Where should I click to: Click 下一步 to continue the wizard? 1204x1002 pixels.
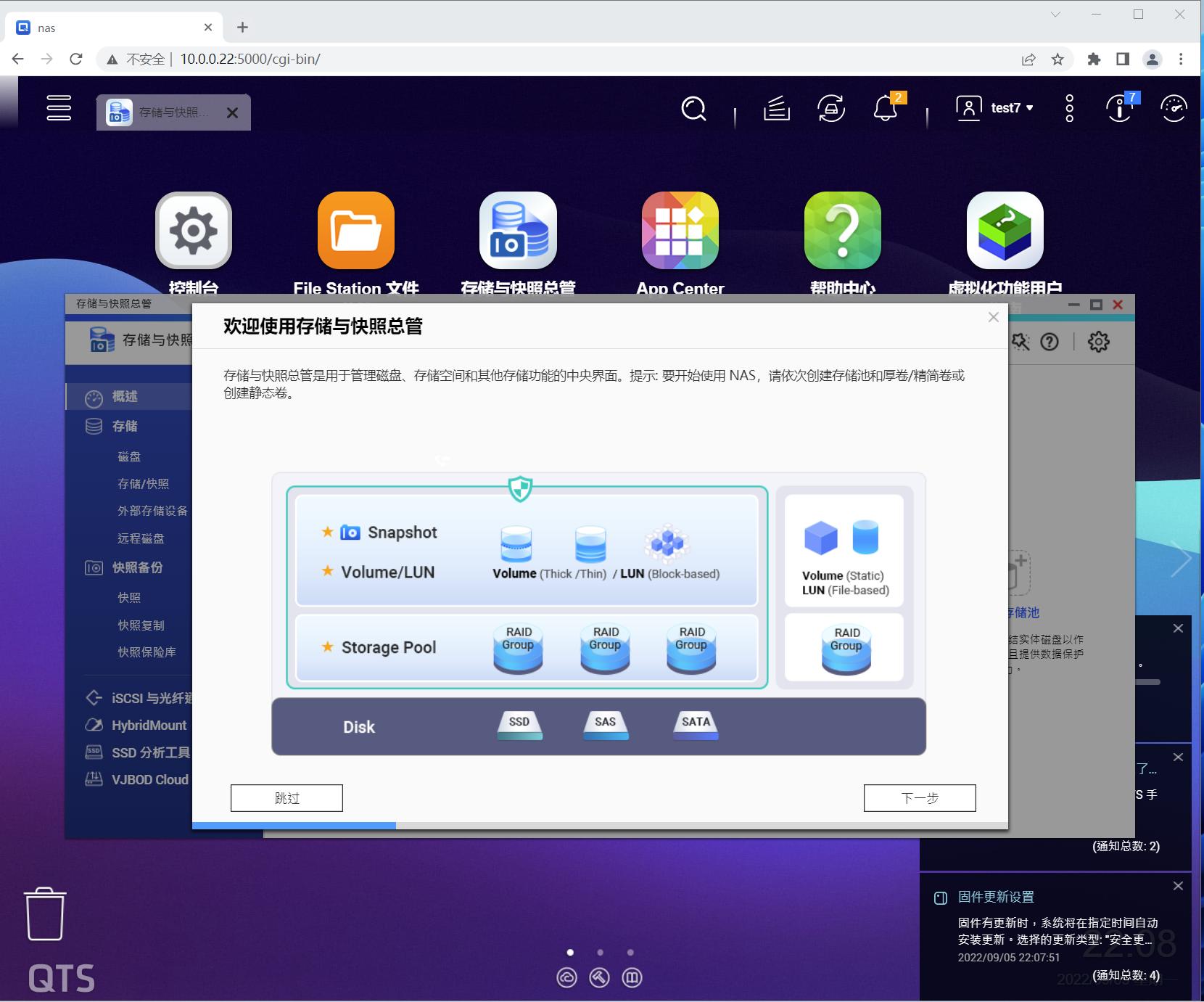click(919, 797)
